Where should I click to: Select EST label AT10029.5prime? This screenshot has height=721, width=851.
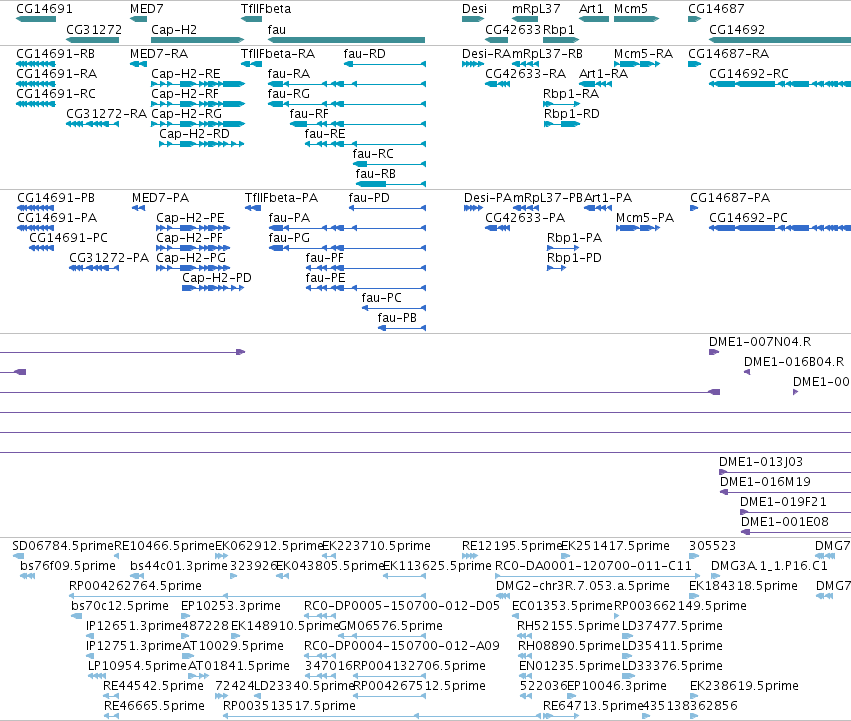tap(232, 646)
